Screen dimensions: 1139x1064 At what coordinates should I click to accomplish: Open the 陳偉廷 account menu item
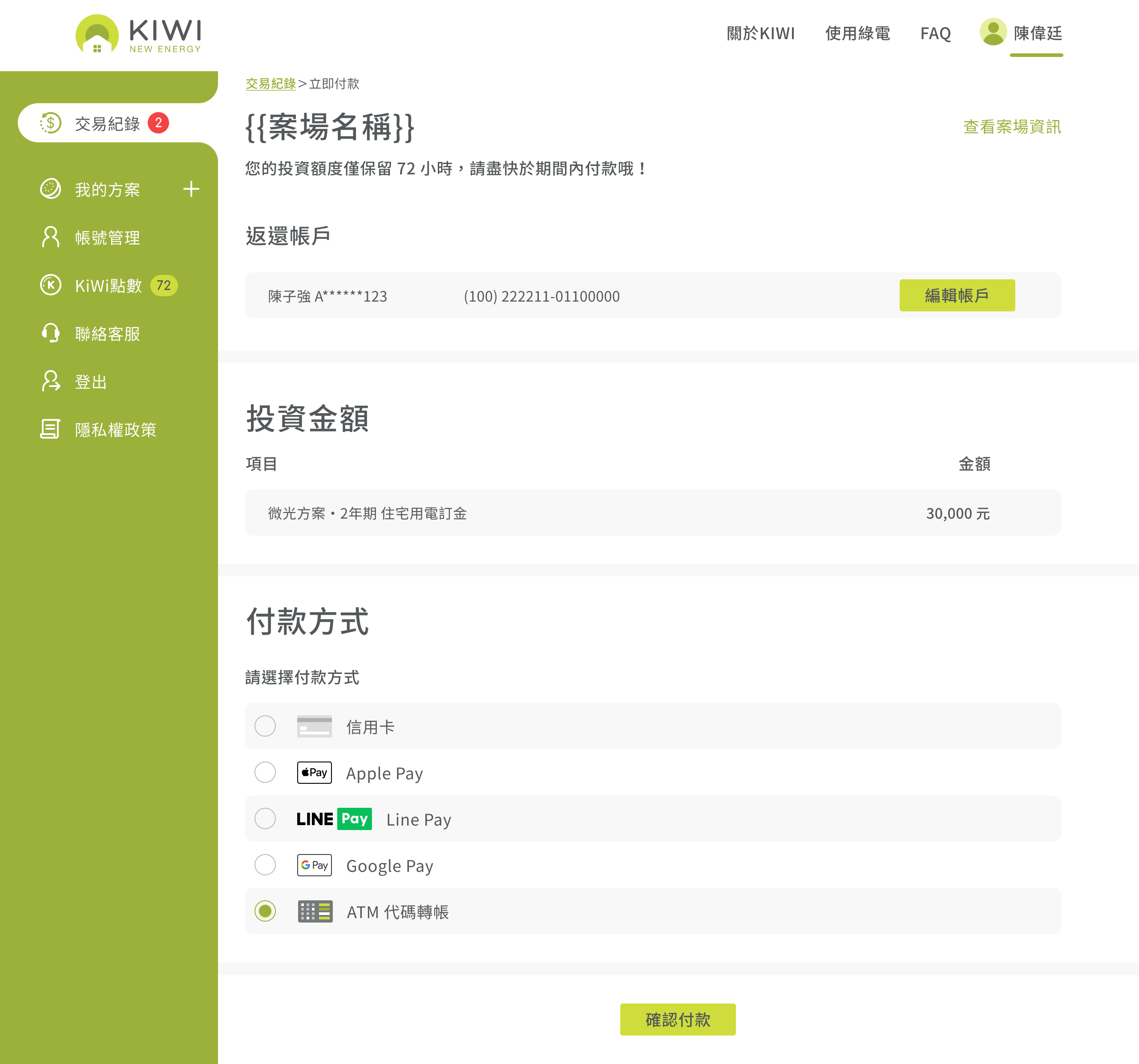click(x=1038, y=33)
